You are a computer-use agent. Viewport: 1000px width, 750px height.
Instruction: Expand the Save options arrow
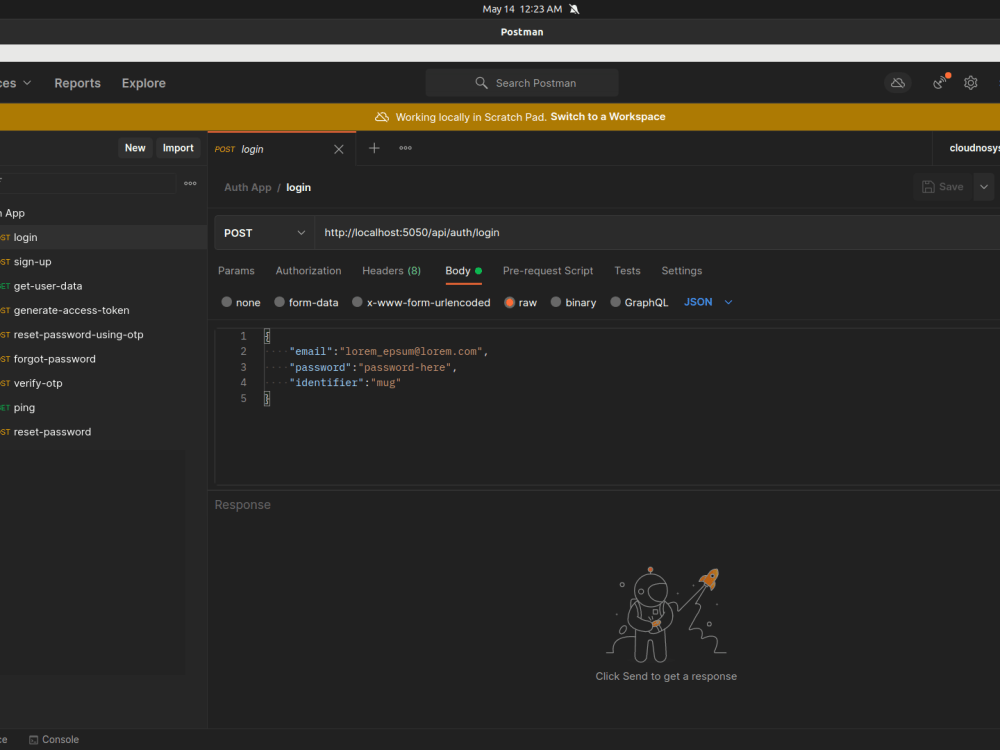coord(984,187)
